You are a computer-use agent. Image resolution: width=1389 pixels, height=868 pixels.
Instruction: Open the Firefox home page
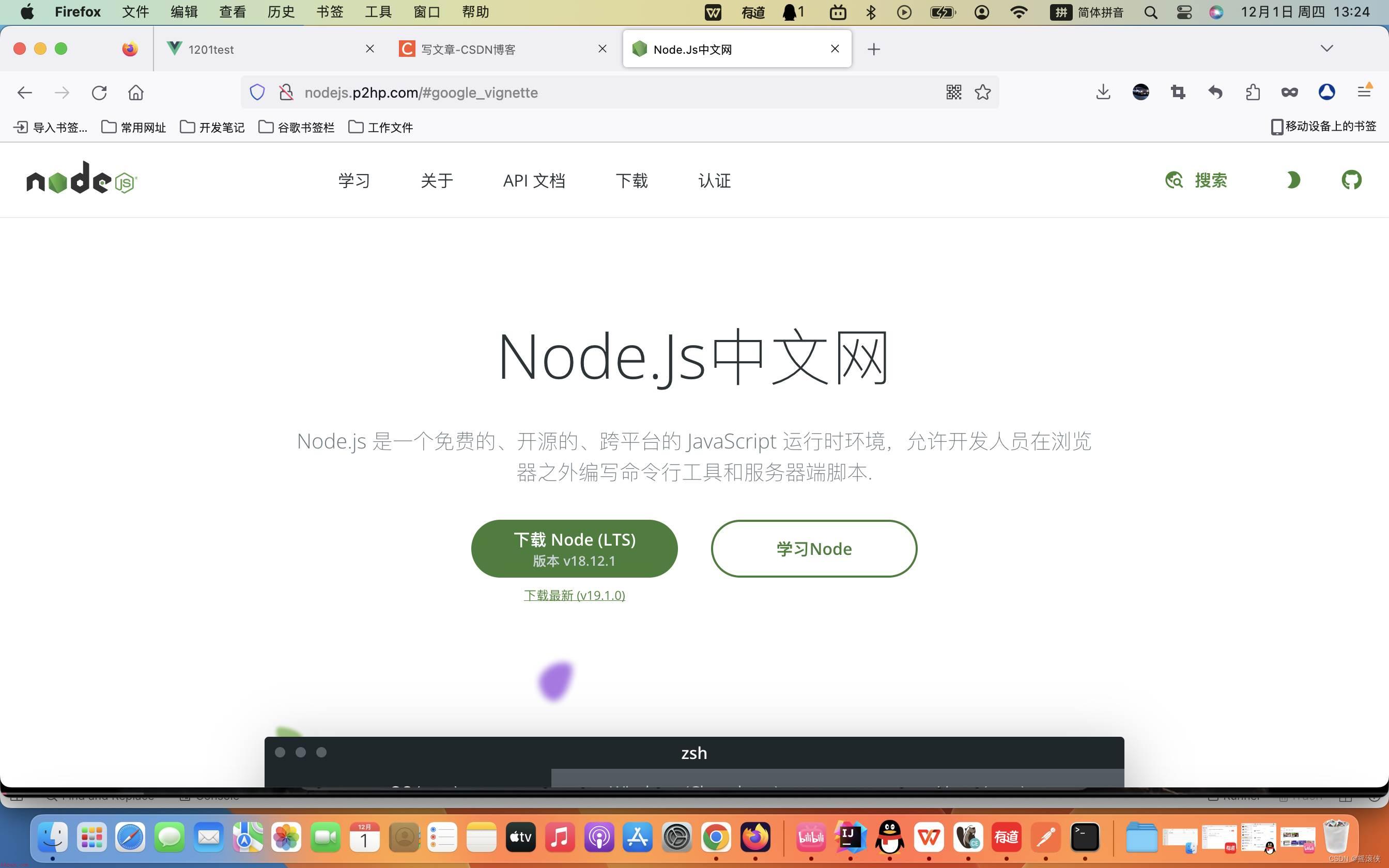pyautogui.click(x=136, y=92)
